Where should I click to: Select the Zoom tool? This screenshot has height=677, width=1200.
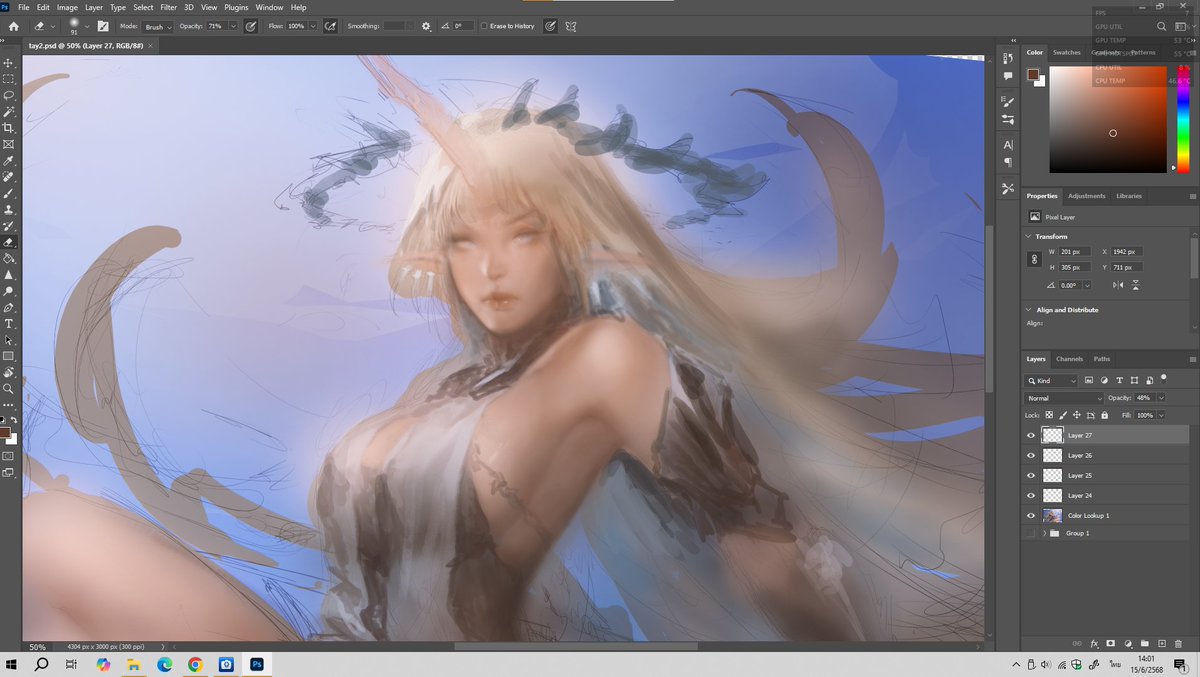point(9,388)
